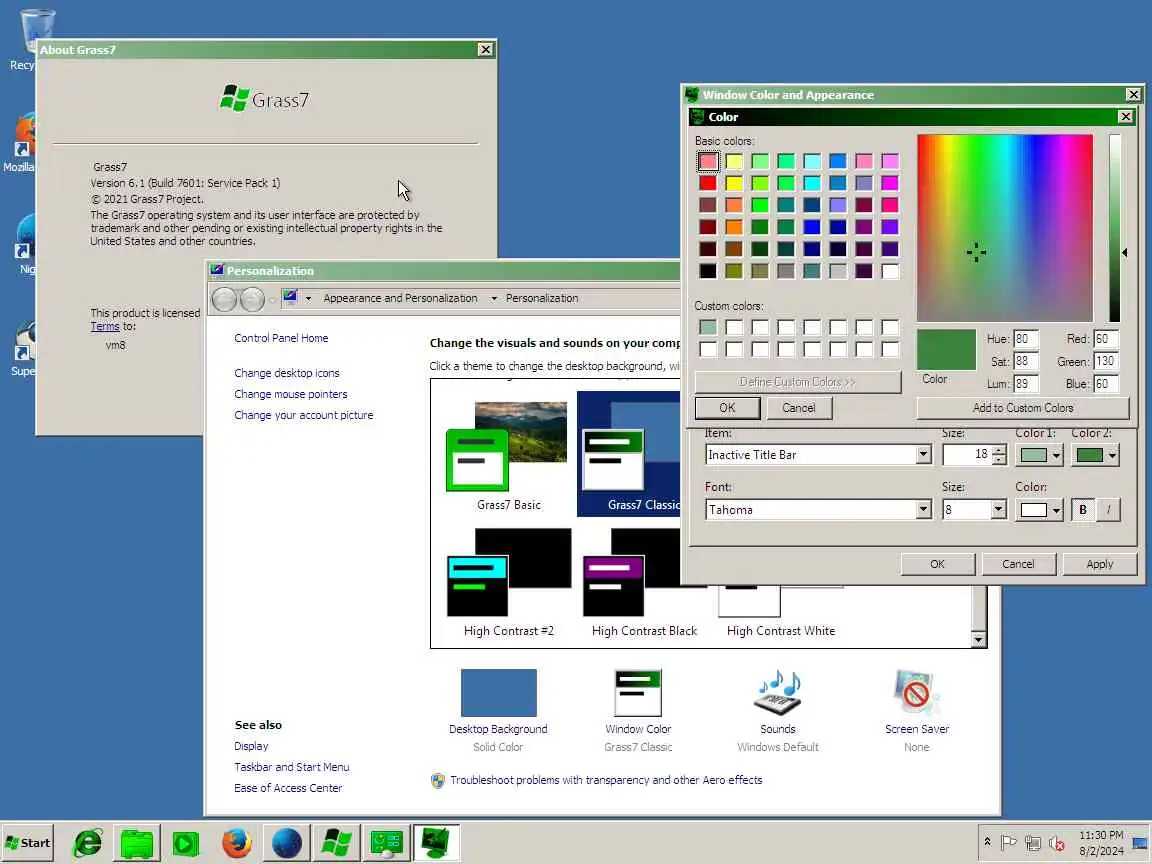This screenshot has height=864, width=1152.
Task: Click the blue globe taskbar icon
Action: pyautogui.click(x=287, y=843)
